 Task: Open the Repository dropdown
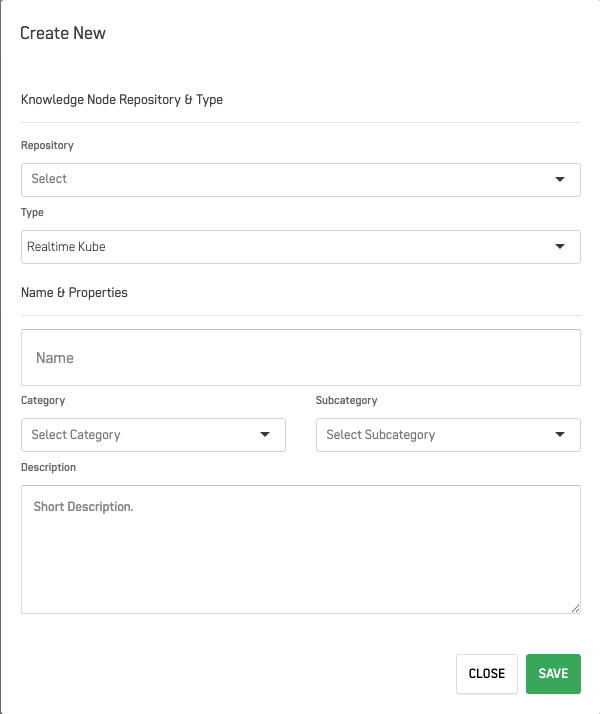[x=300, y=180]
